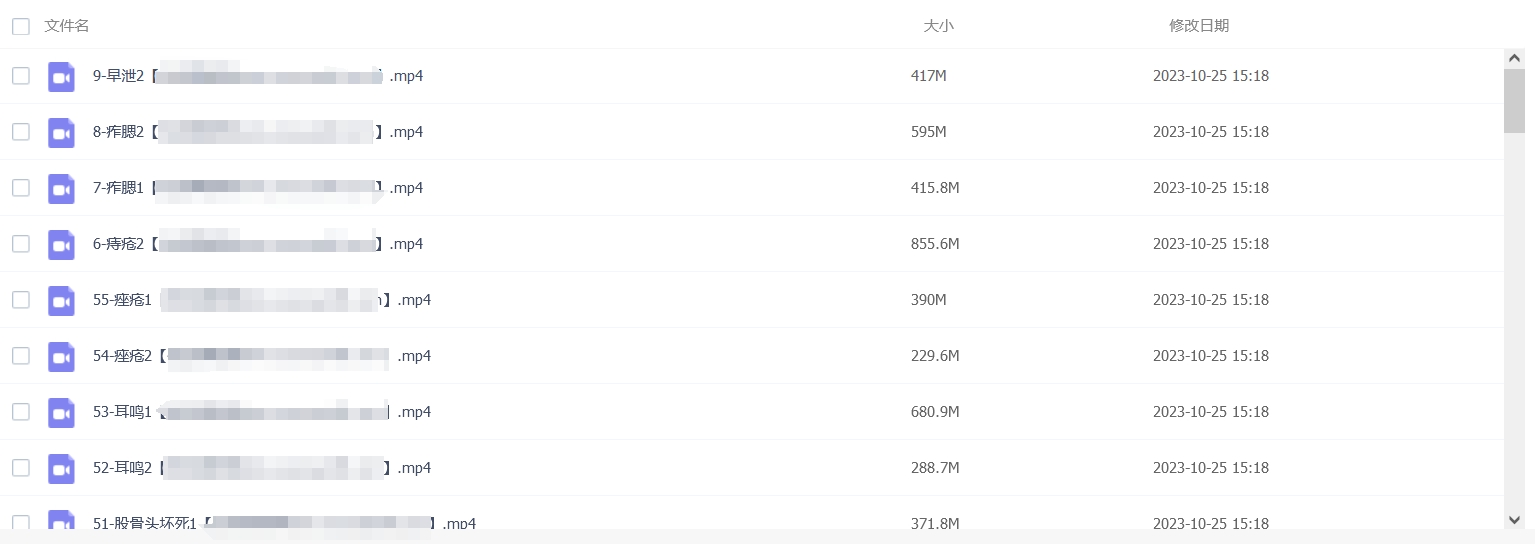Viewport: 1535px width, 544px height.
Task: Open the 53-耳鸣1 video file name
Action: point(262,412)
